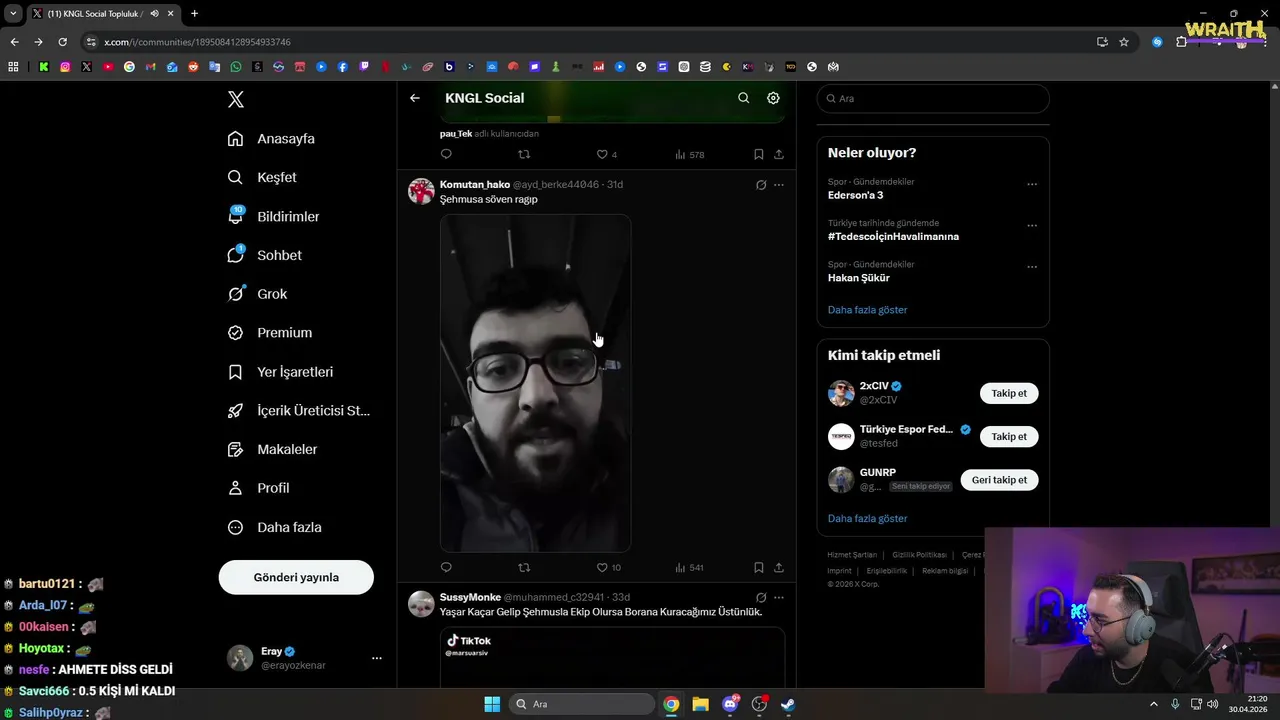This screenshot has height=720, width=1280.
Task: Open Yer İşaretleri bookmarks
Action: coord(280,372)
